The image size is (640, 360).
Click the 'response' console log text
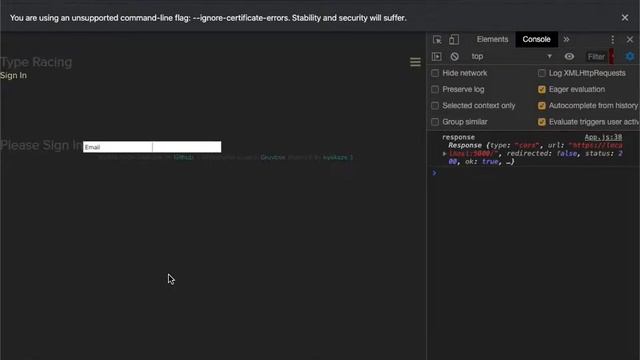(458, 137)
